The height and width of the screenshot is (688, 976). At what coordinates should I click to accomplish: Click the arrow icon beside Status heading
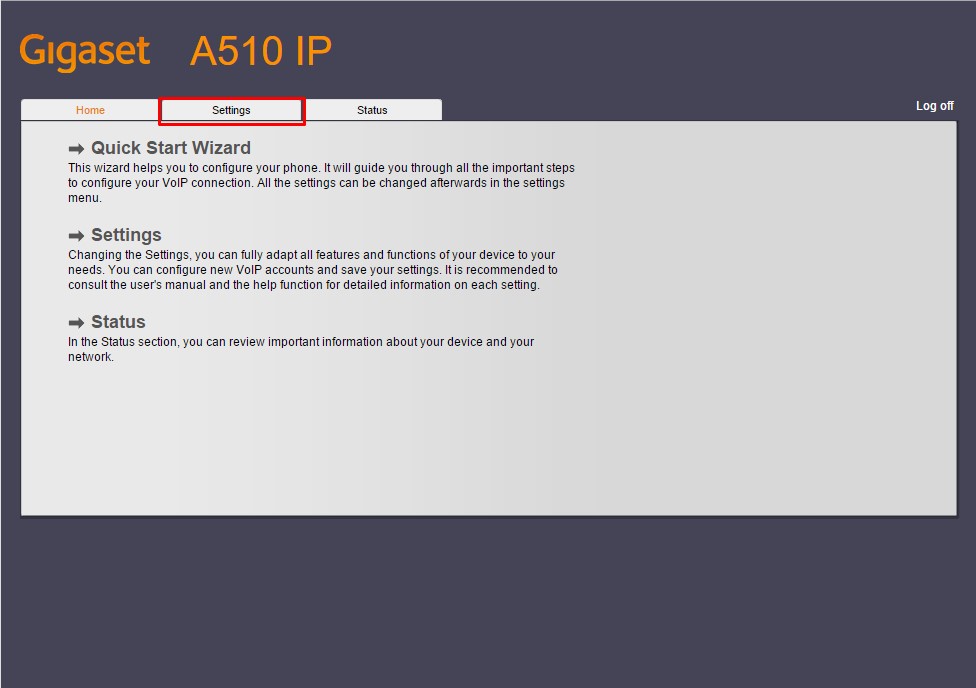click(76, 323)
